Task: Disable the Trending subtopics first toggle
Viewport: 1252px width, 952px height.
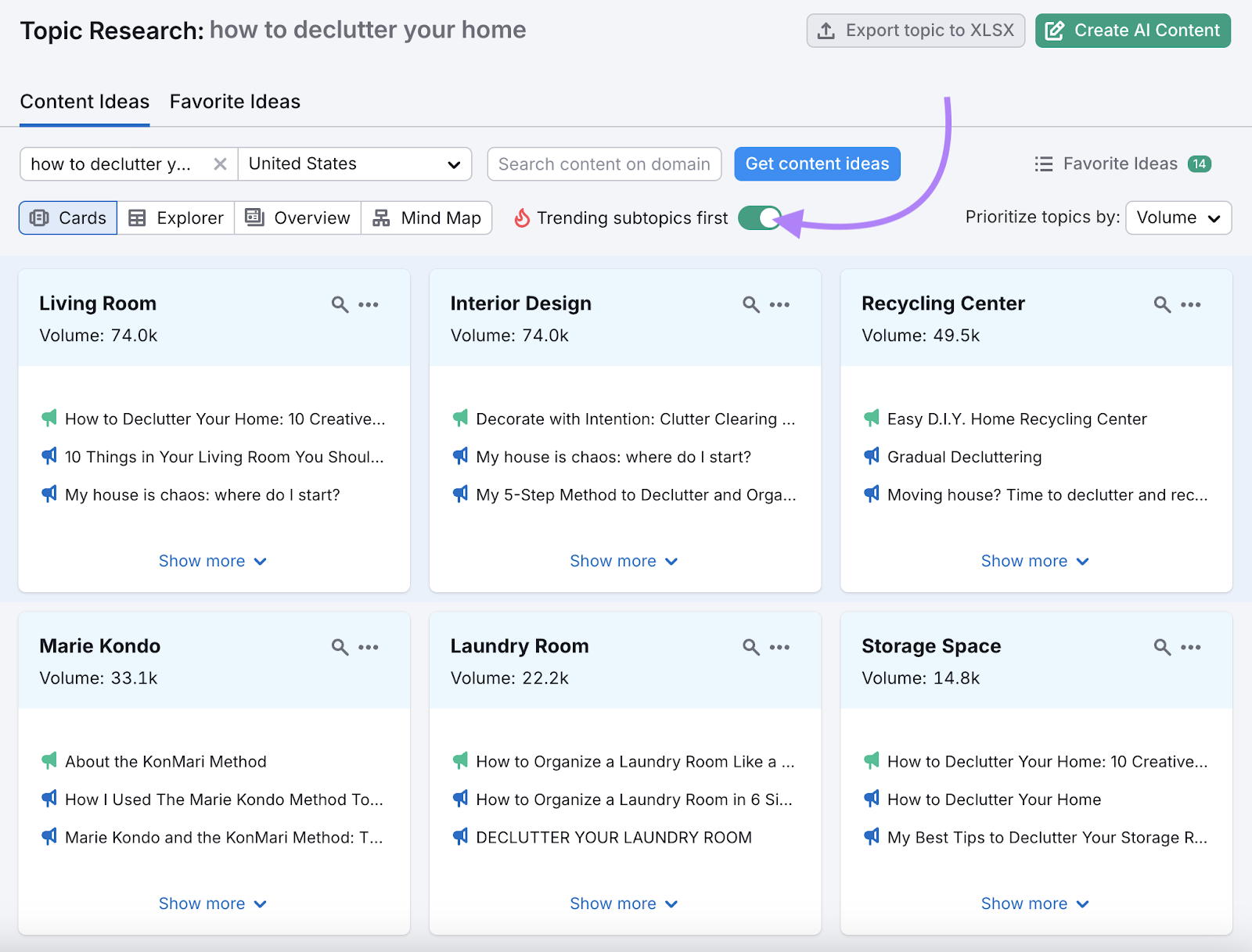Action: click(x=758, y=217)
